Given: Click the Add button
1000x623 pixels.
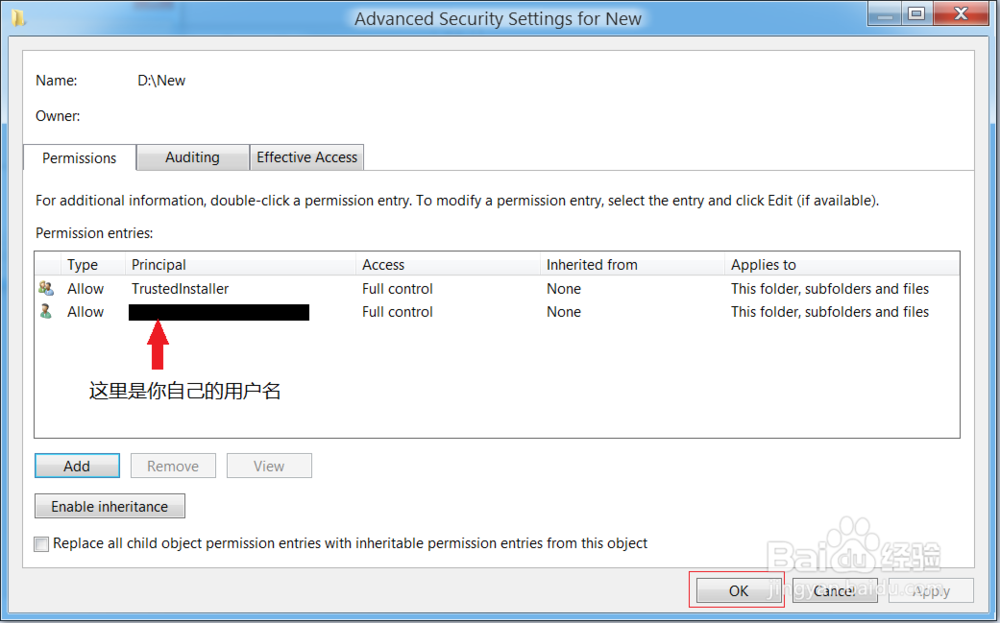Looking at the screenshot, I should [x=77, y=466].
